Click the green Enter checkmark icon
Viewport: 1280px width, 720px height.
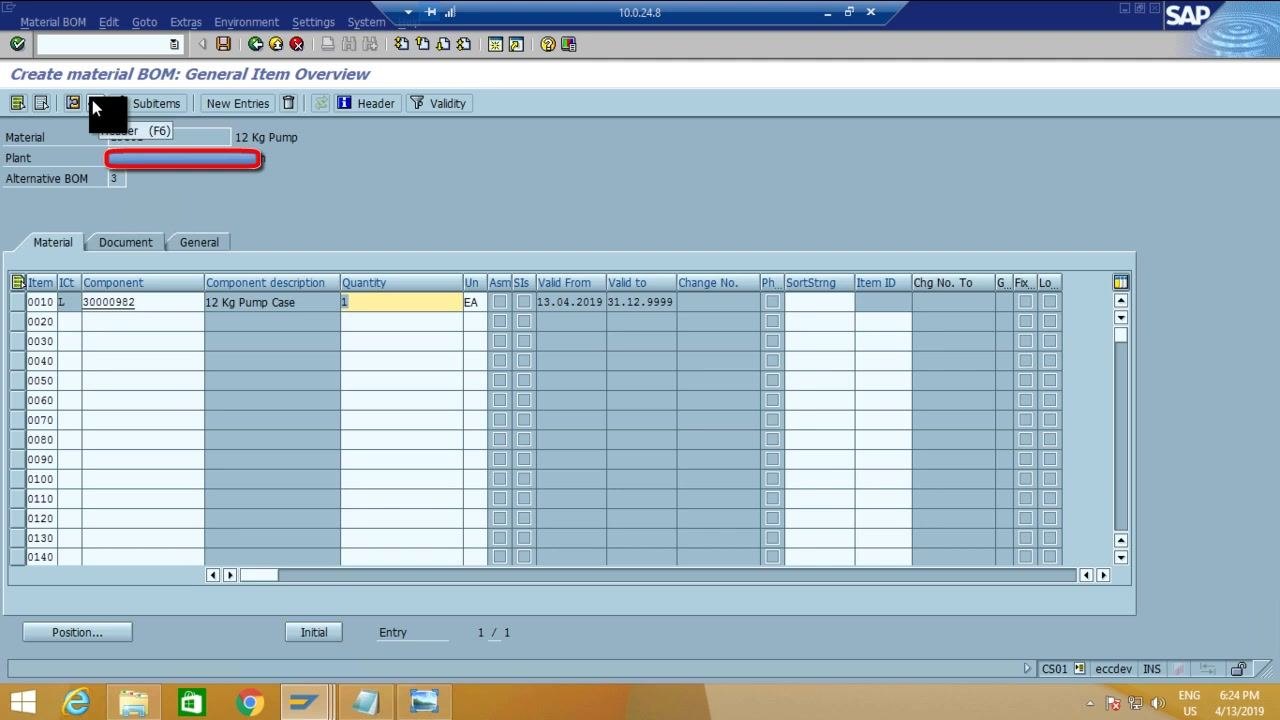point(17,44)
